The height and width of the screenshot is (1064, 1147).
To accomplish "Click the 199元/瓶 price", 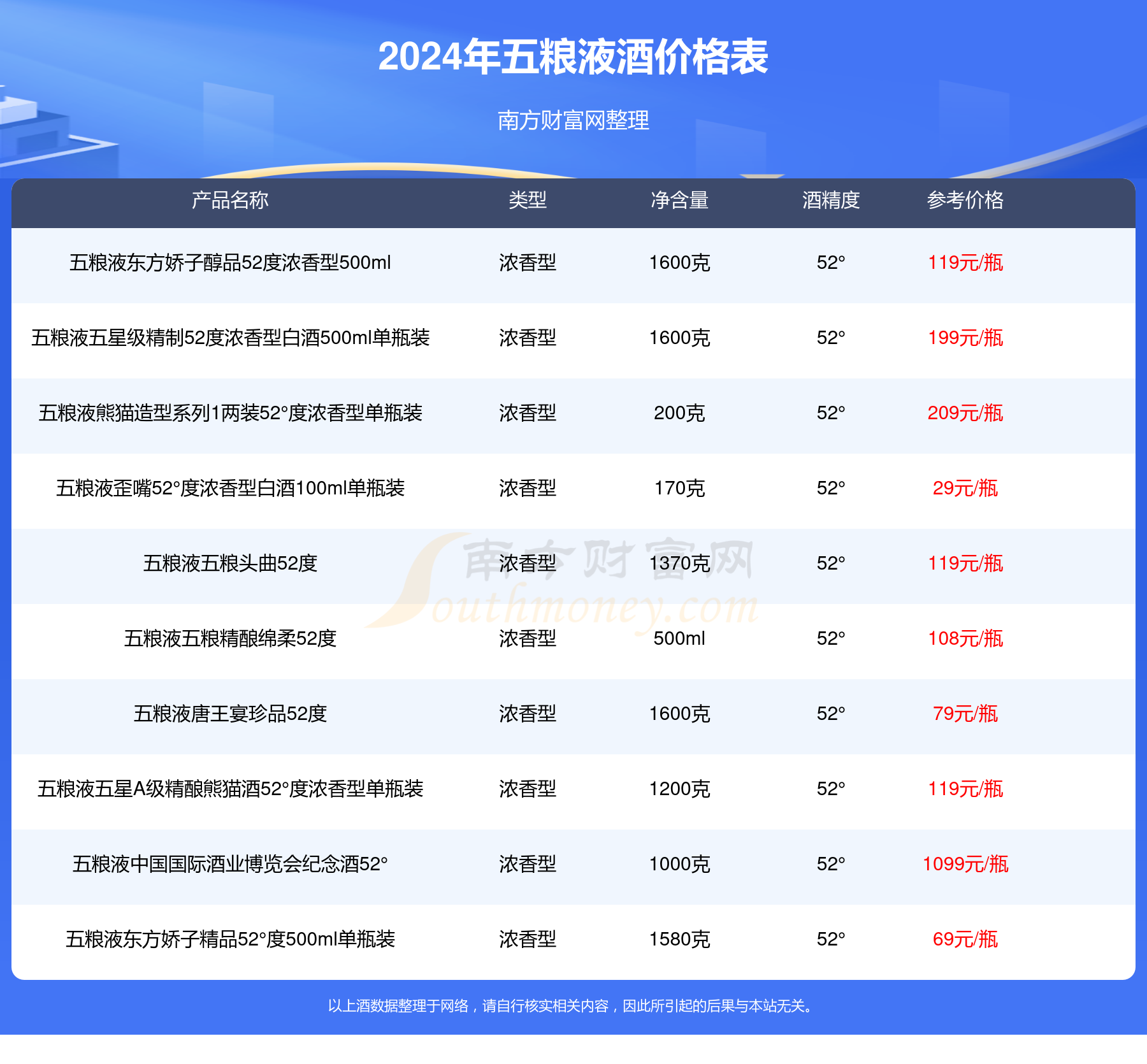I will (965, 338).
